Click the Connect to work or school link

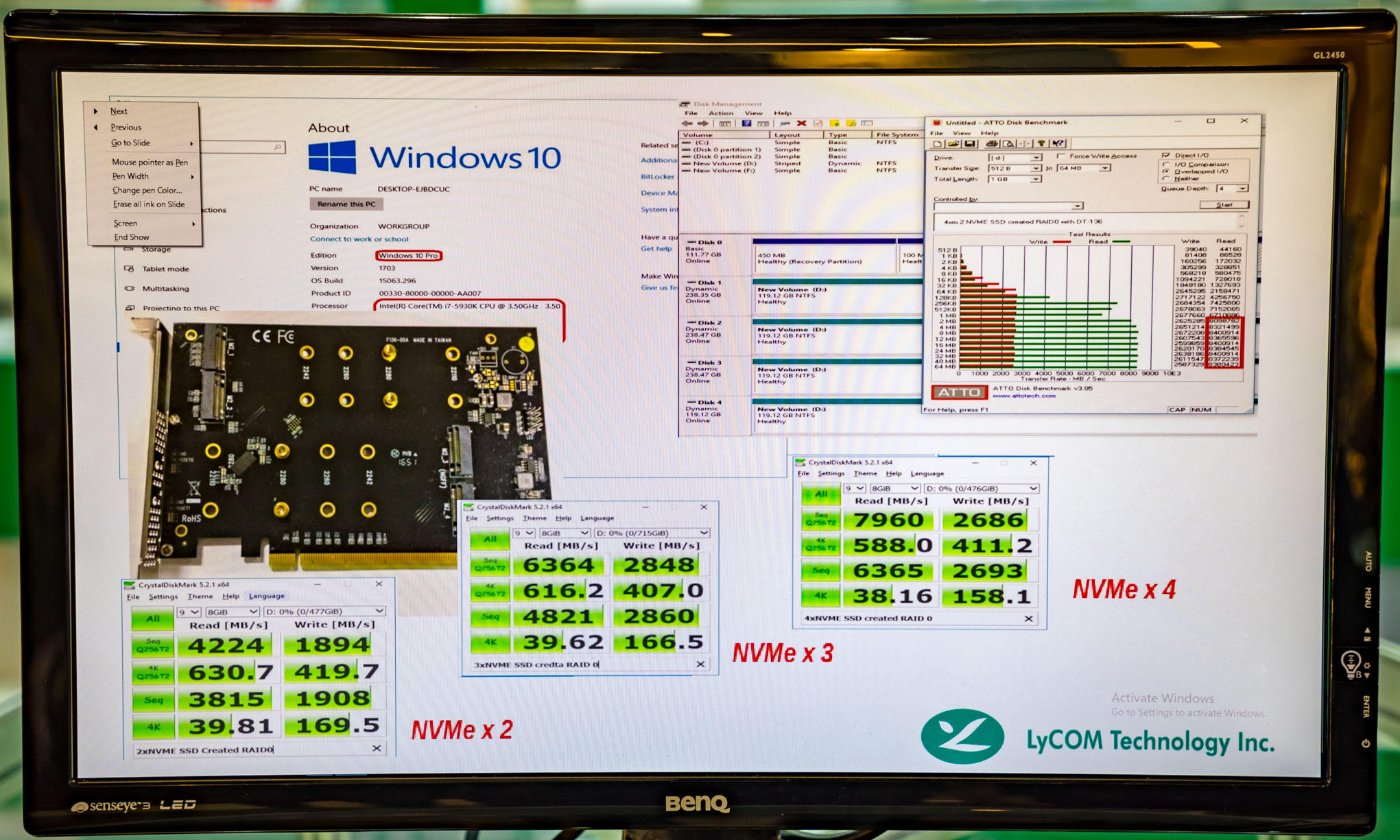[359, 239]
